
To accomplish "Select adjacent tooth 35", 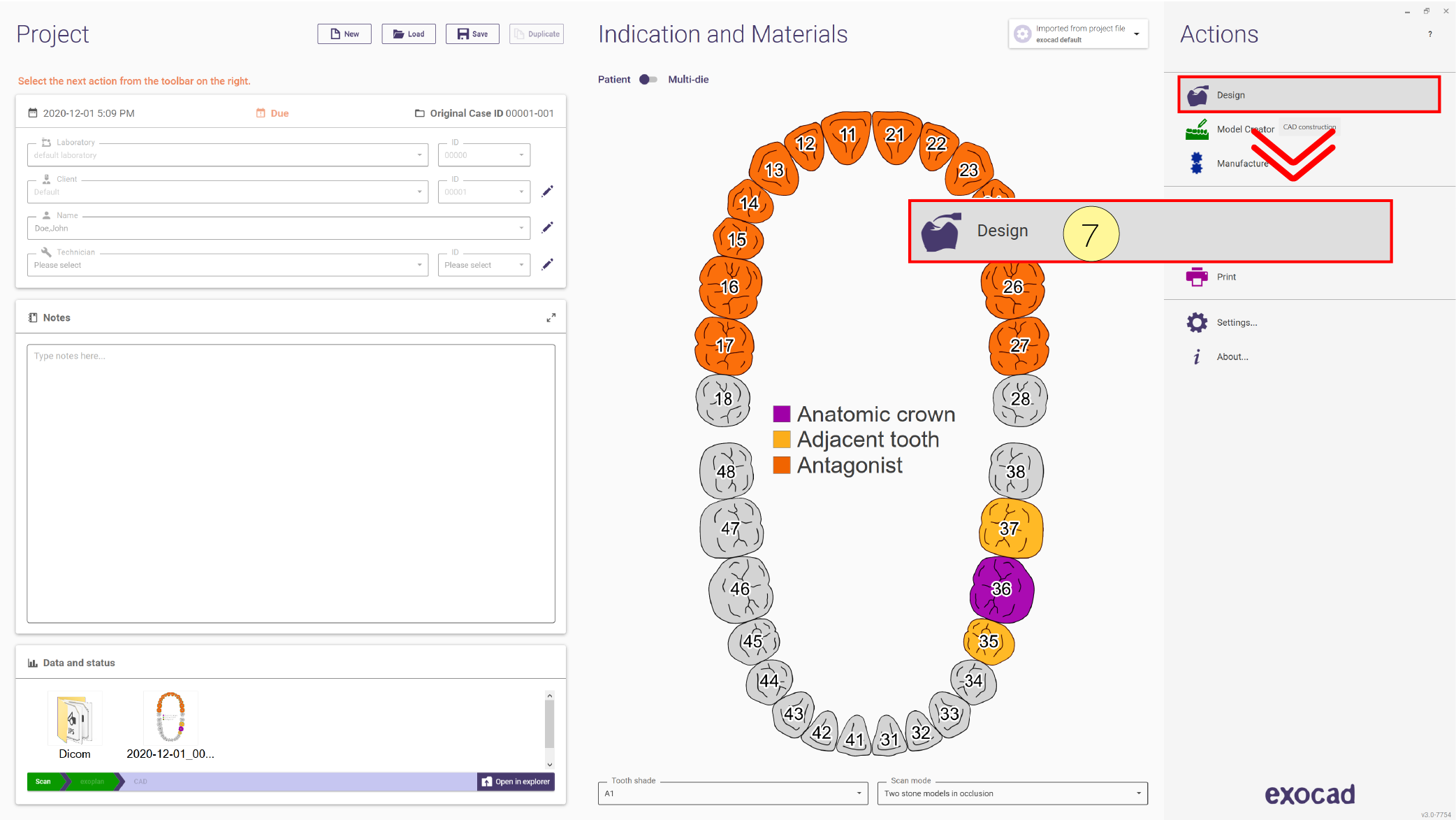I will pyautogui.click(x=989, y=641).
